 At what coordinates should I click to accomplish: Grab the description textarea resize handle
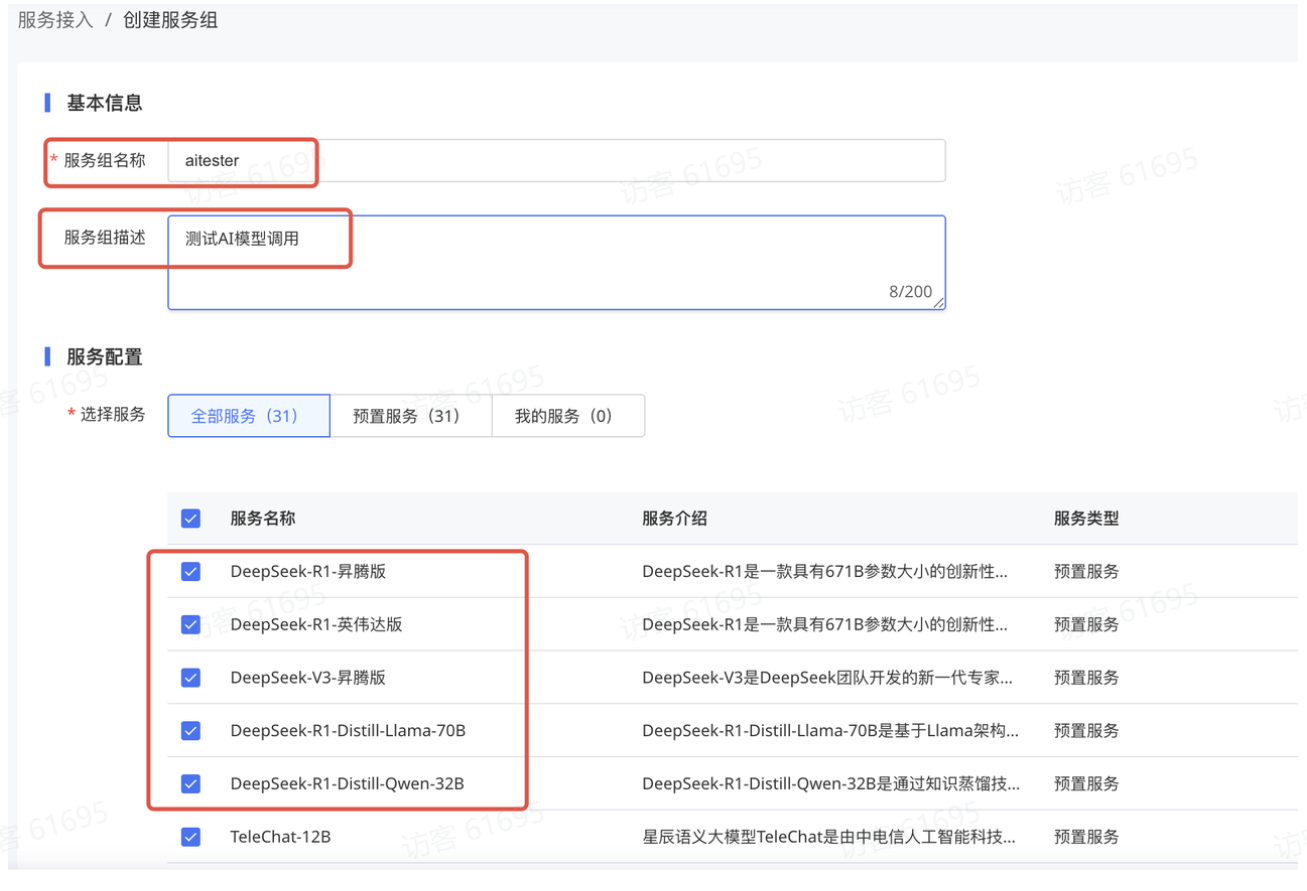click(939, 303)
